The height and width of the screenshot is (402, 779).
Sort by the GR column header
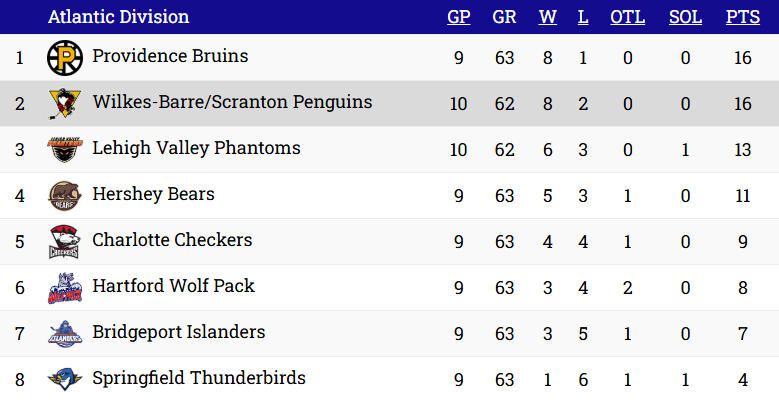click(x=504, y=17)
